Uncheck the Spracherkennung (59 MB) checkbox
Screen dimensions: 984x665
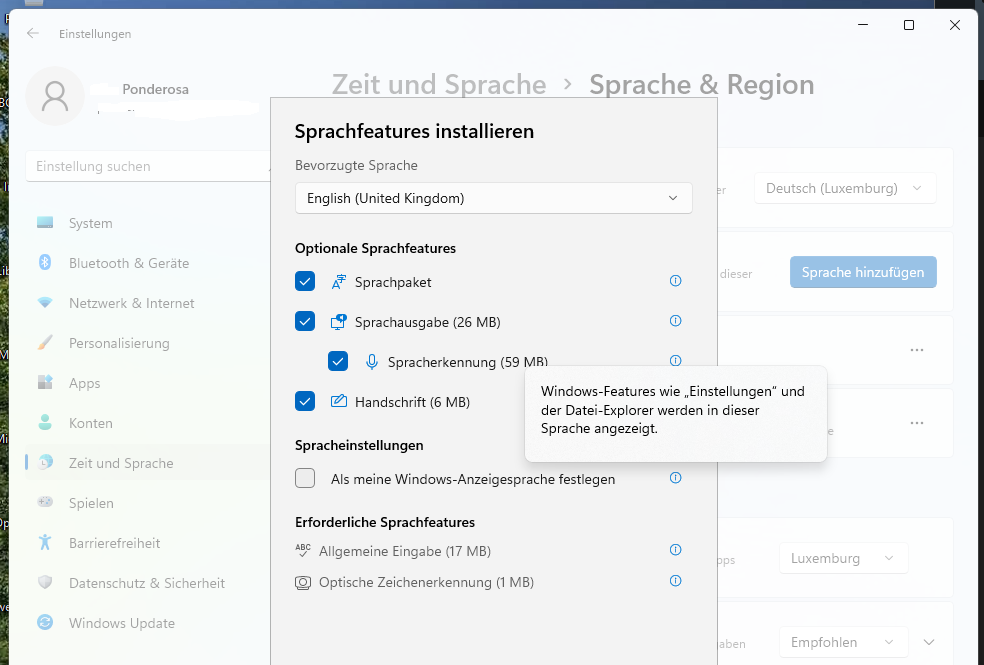click(338, 362)
